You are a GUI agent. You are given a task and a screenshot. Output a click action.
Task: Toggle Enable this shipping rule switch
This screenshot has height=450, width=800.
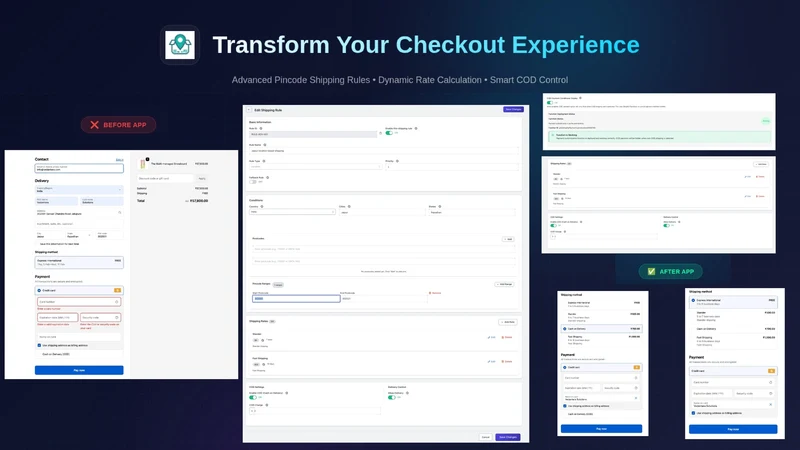(389, 133)
